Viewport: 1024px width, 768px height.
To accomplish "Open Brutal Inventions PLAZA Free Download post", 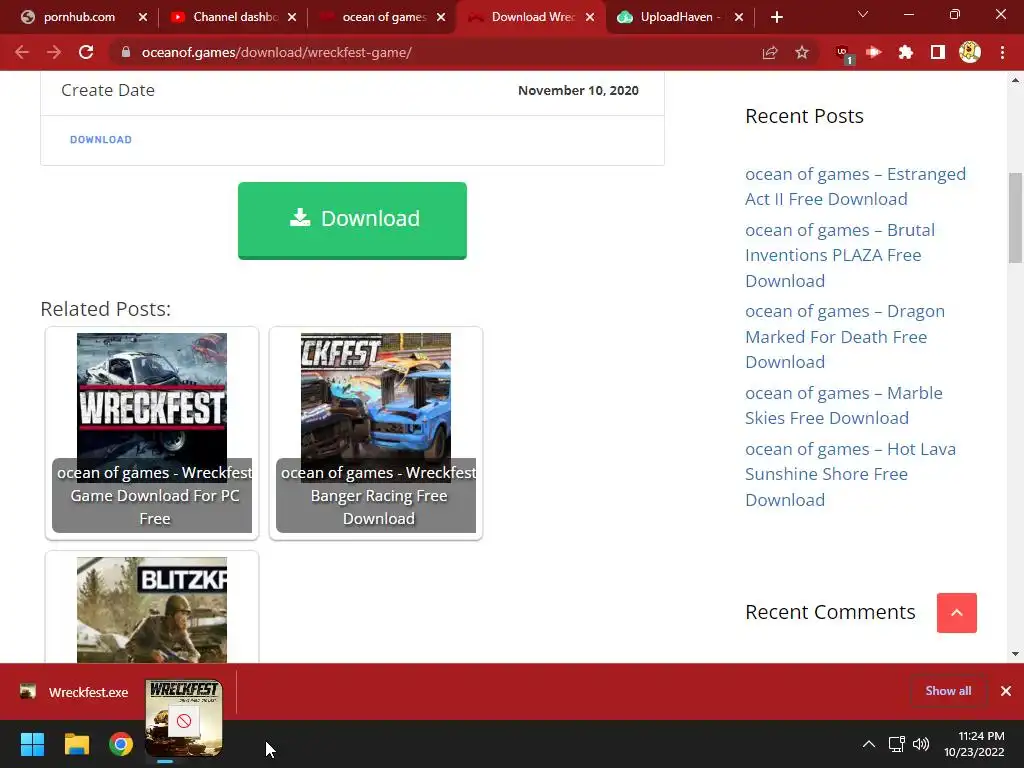I will 840,255.
